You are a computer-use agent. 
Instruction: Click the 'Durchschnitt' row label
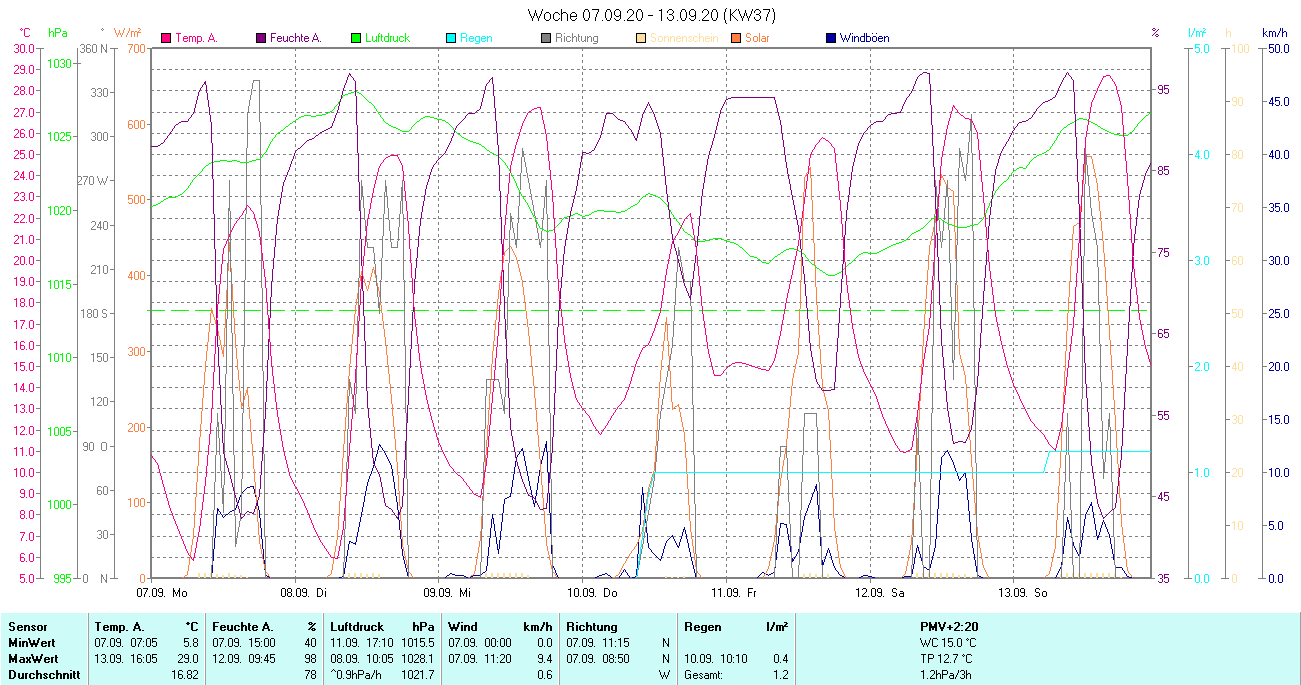click(45, 675)
